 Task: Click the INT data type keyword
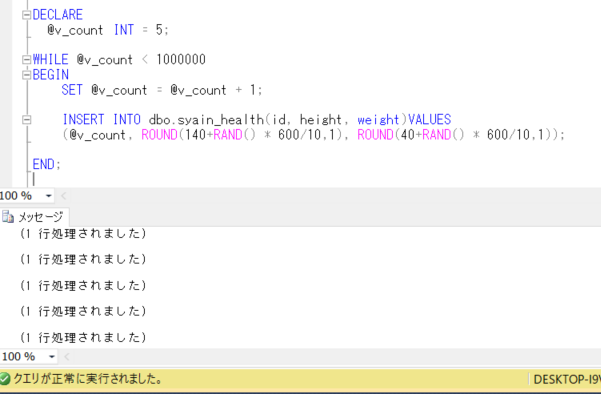point(124,30)
